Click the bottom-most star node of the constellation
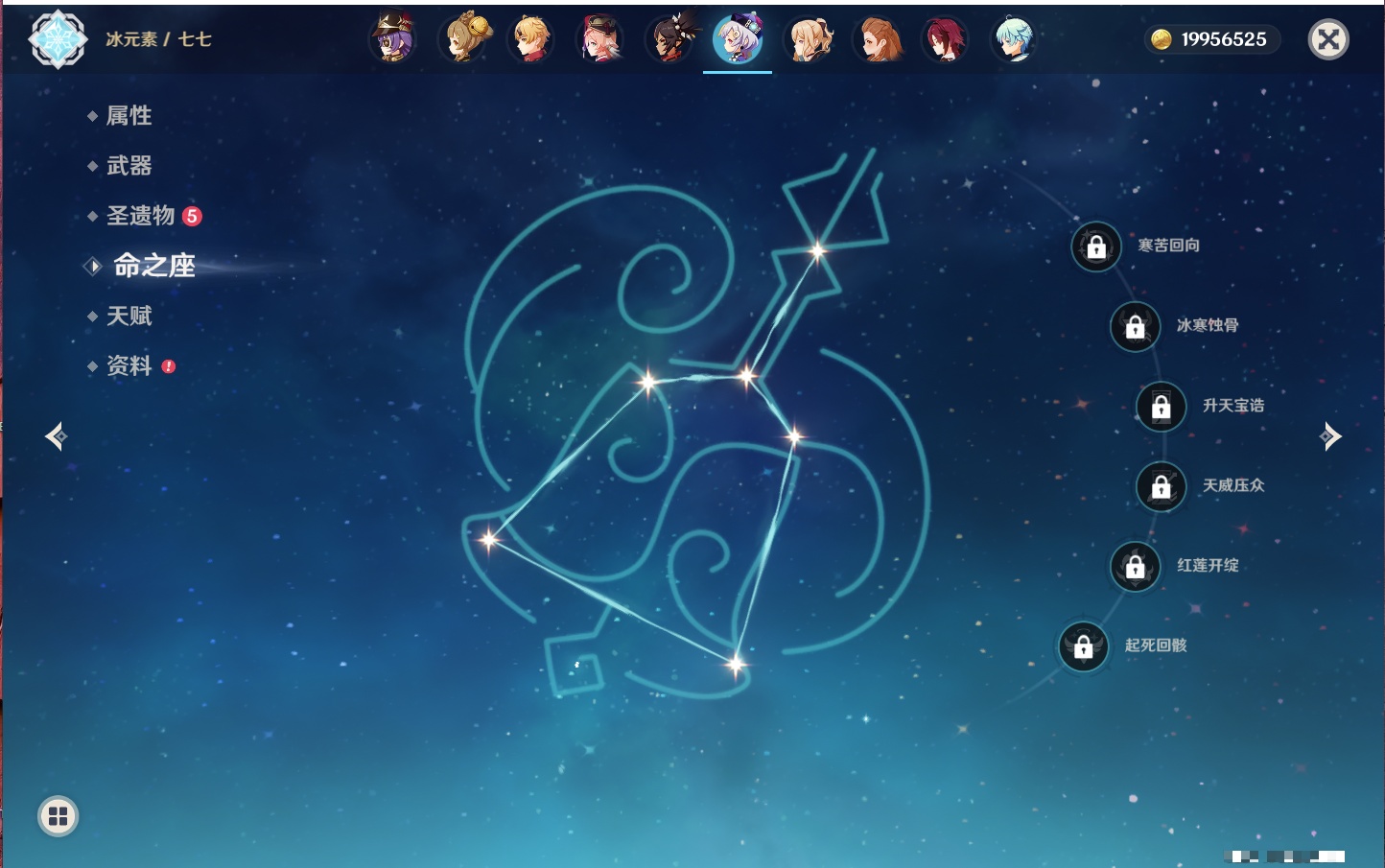Viewport: 1385px width, 868px height. point(736,664)
